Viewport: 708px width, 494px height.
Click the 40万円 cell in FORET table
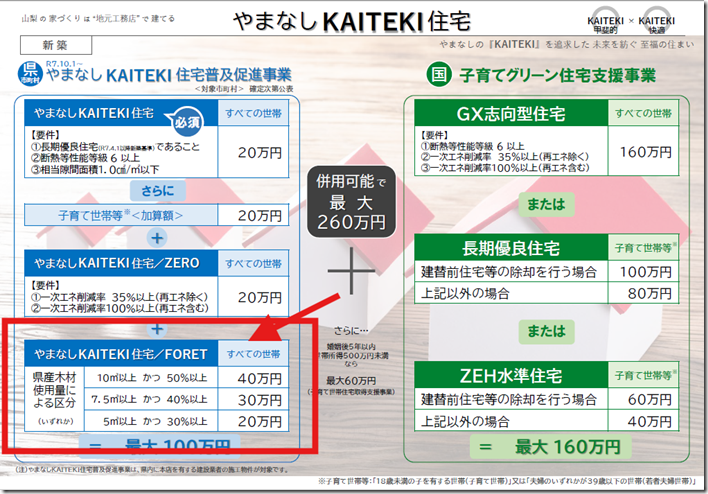pyautogui.click(x=254, y=379)
